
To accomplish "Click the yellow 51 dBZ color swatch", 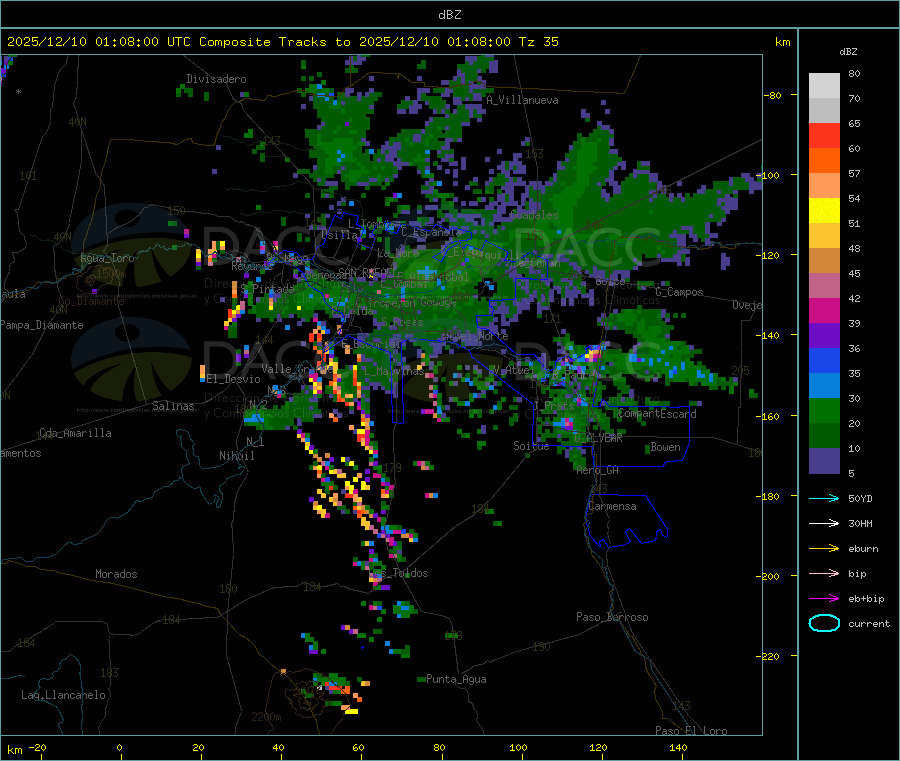I will point(824,211).
